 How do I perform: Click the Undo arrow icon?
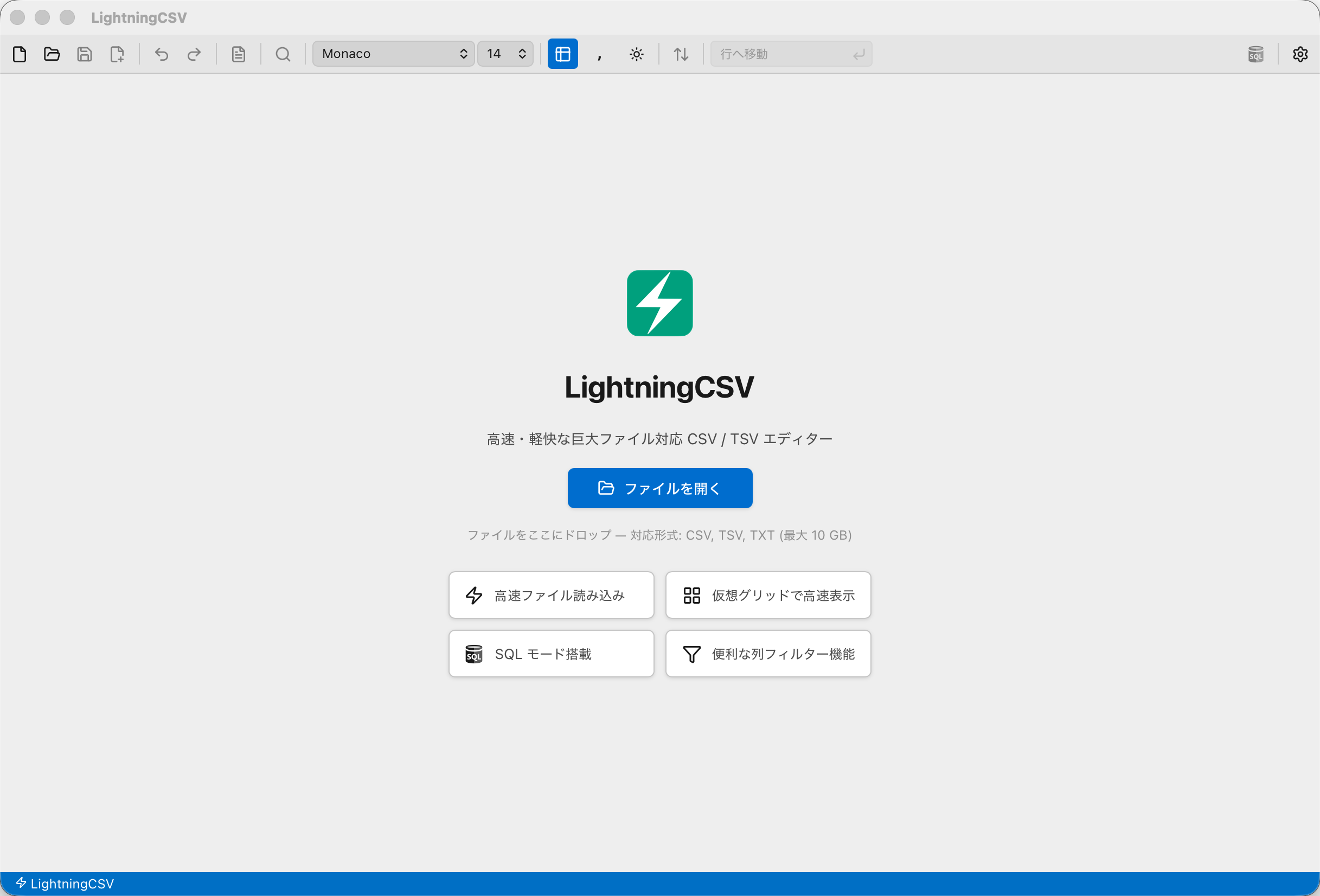click(162, 54)
